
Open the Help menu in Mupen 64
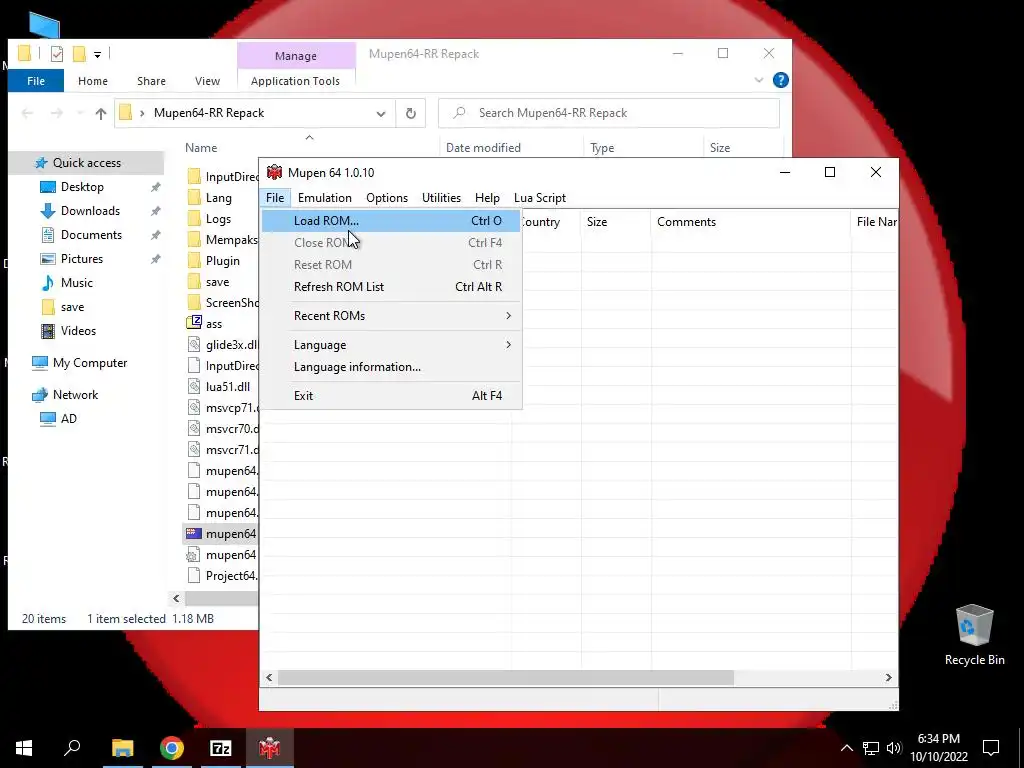click(x=487, y=198)
